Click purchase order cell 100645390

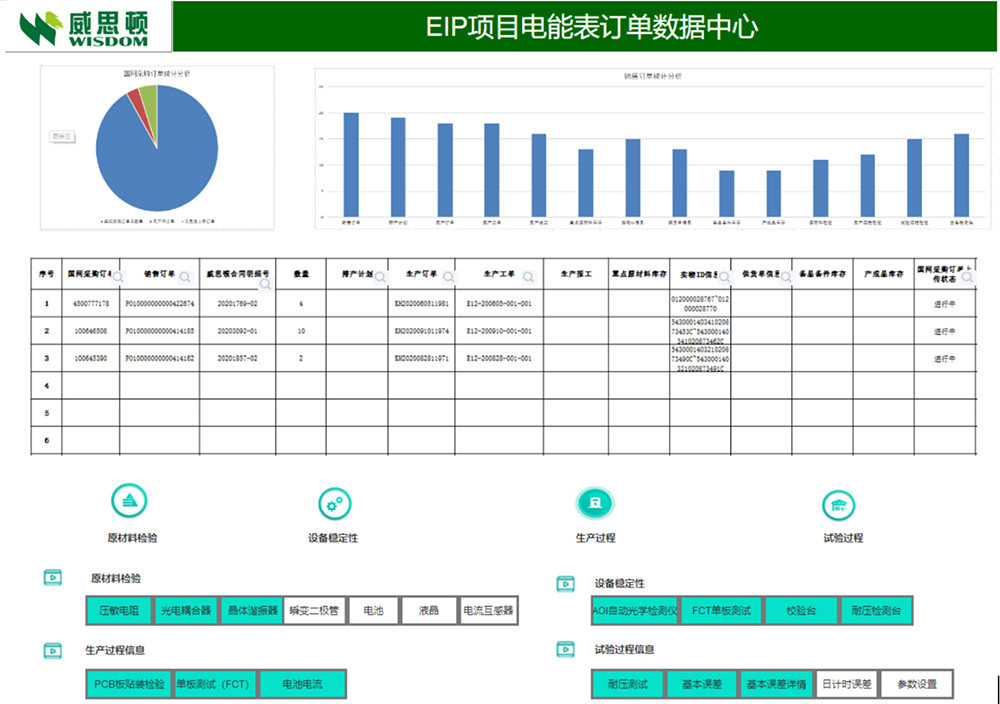(x=91, y=358)
